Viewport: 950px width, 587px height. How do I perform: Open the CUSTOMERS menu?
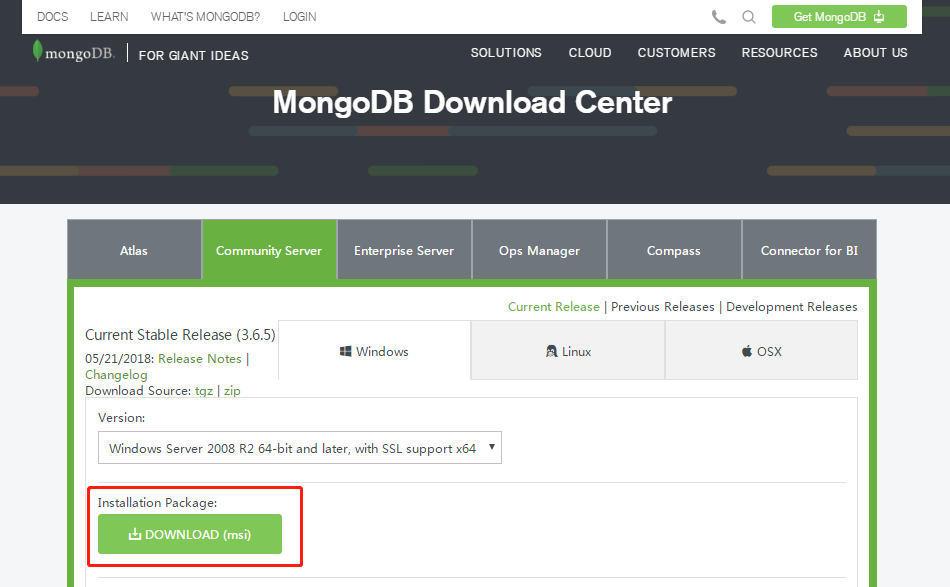point(676,53)
